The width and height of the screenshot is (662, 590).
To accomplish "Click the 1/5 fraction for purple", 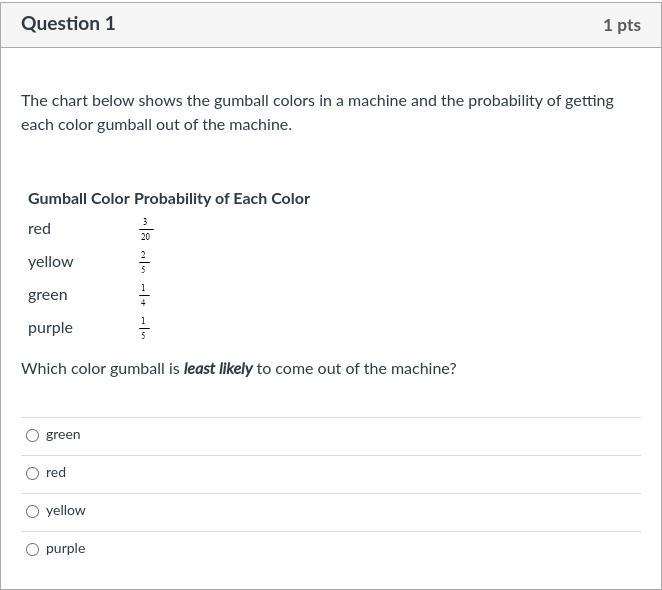I will click(143, 328).
